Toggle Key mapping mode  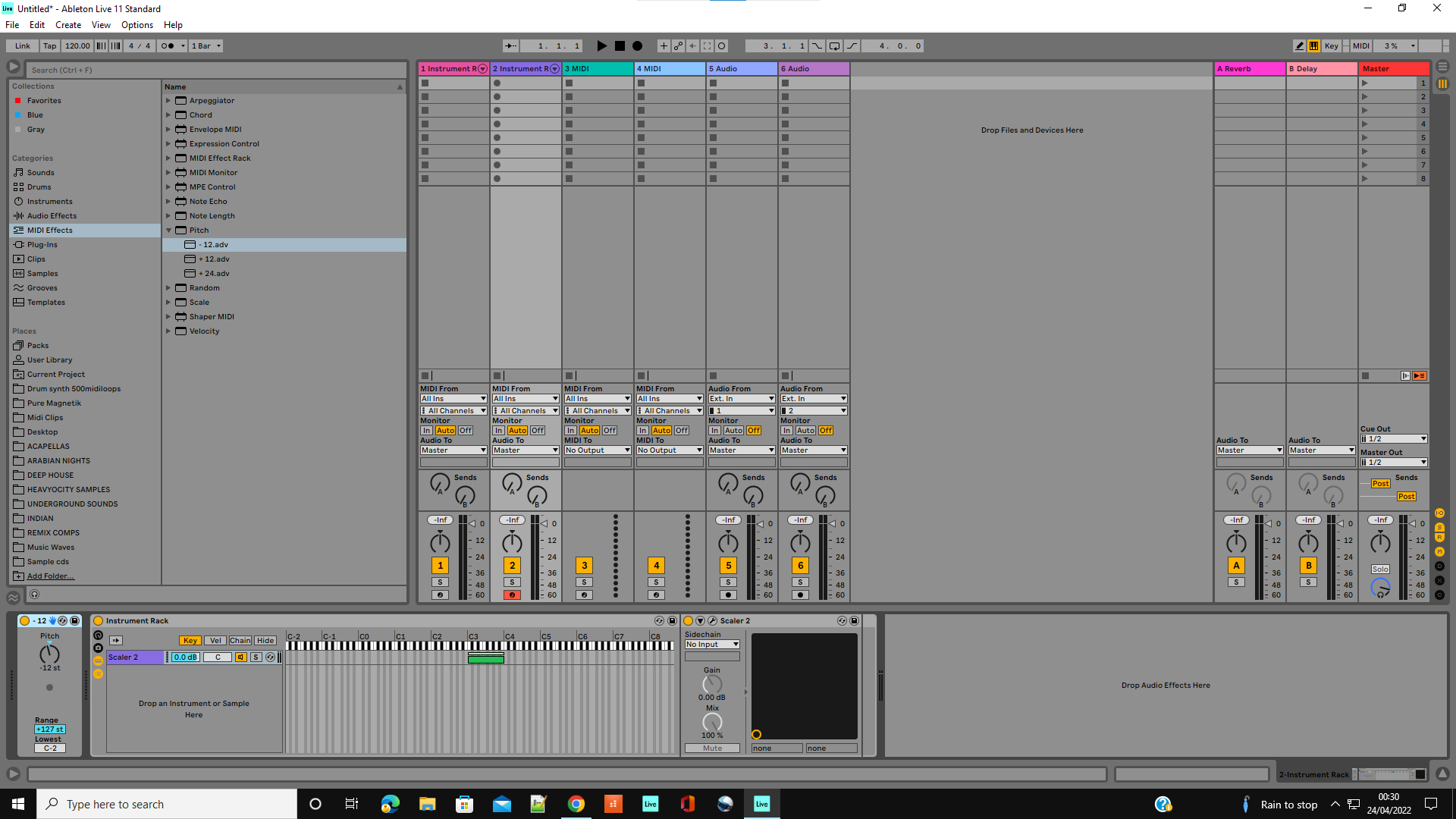coord(1332,46)
